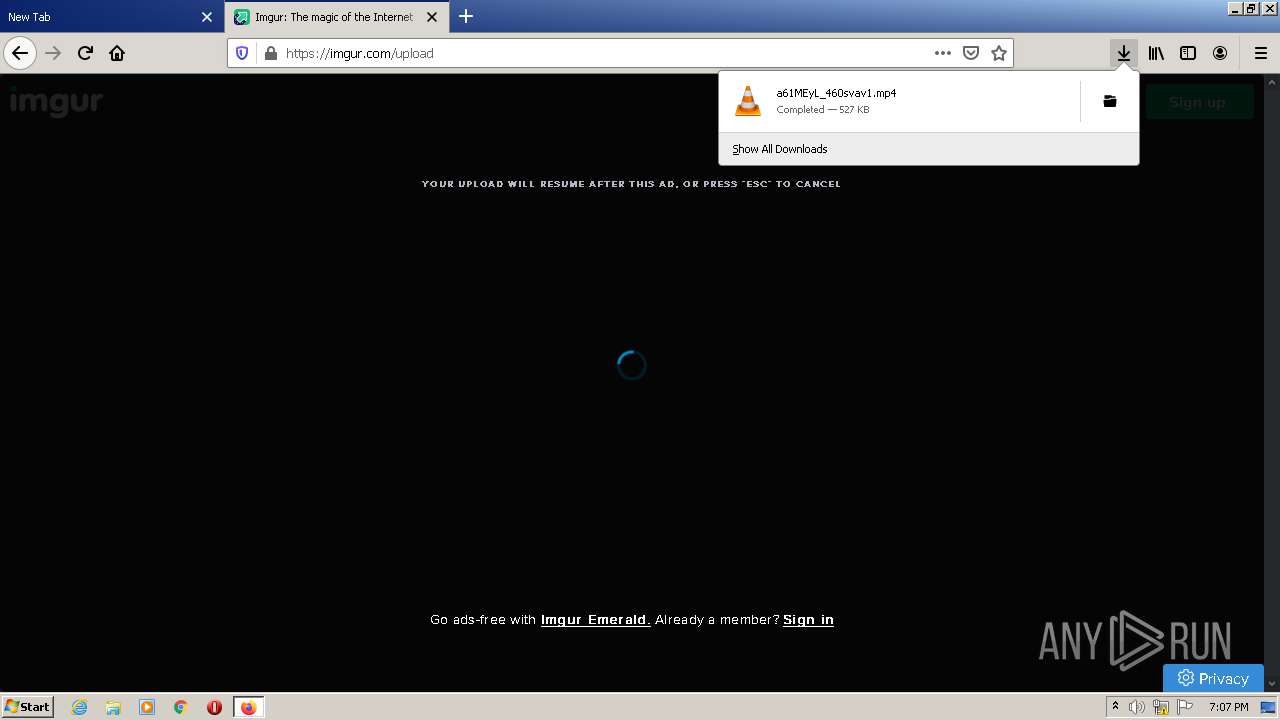Open containing folder for downloaded mp4

(1109, 101)
